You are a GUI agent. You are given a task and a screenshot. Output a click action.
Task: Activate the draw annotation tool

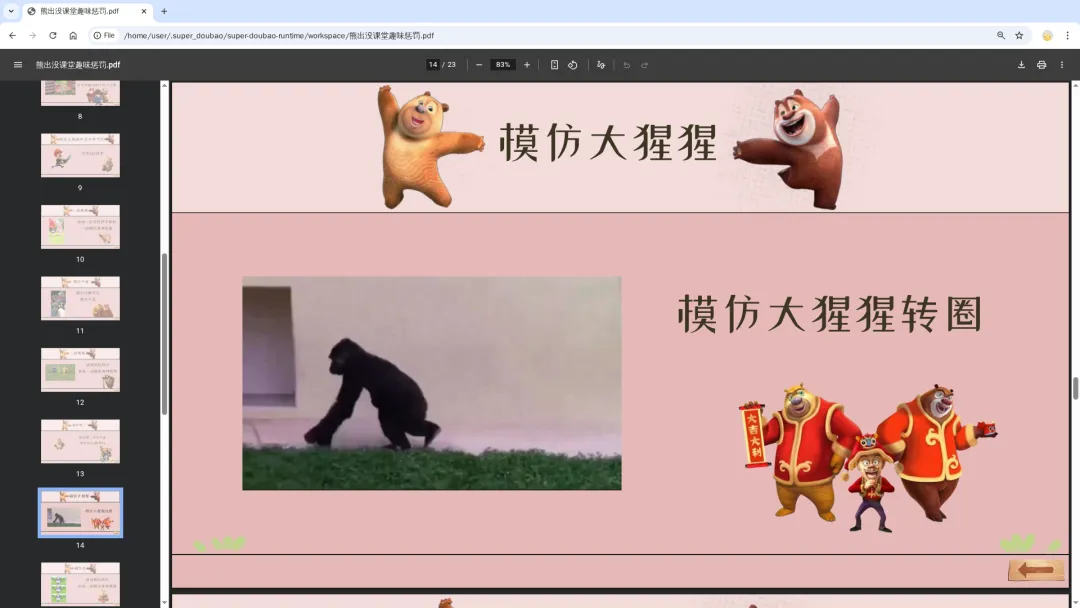pyautogui.click(x=601, y=65)
